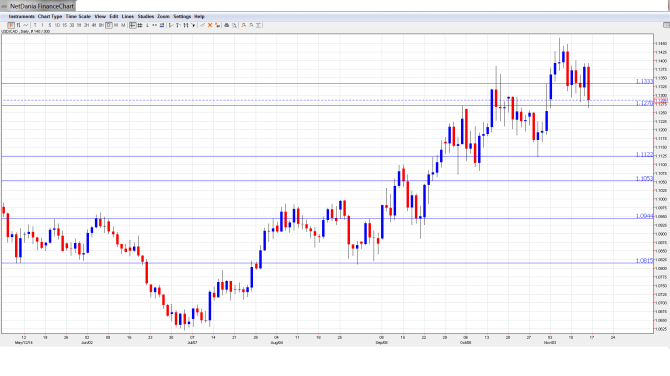Select the weekly (W) time scale

[116, 25]
